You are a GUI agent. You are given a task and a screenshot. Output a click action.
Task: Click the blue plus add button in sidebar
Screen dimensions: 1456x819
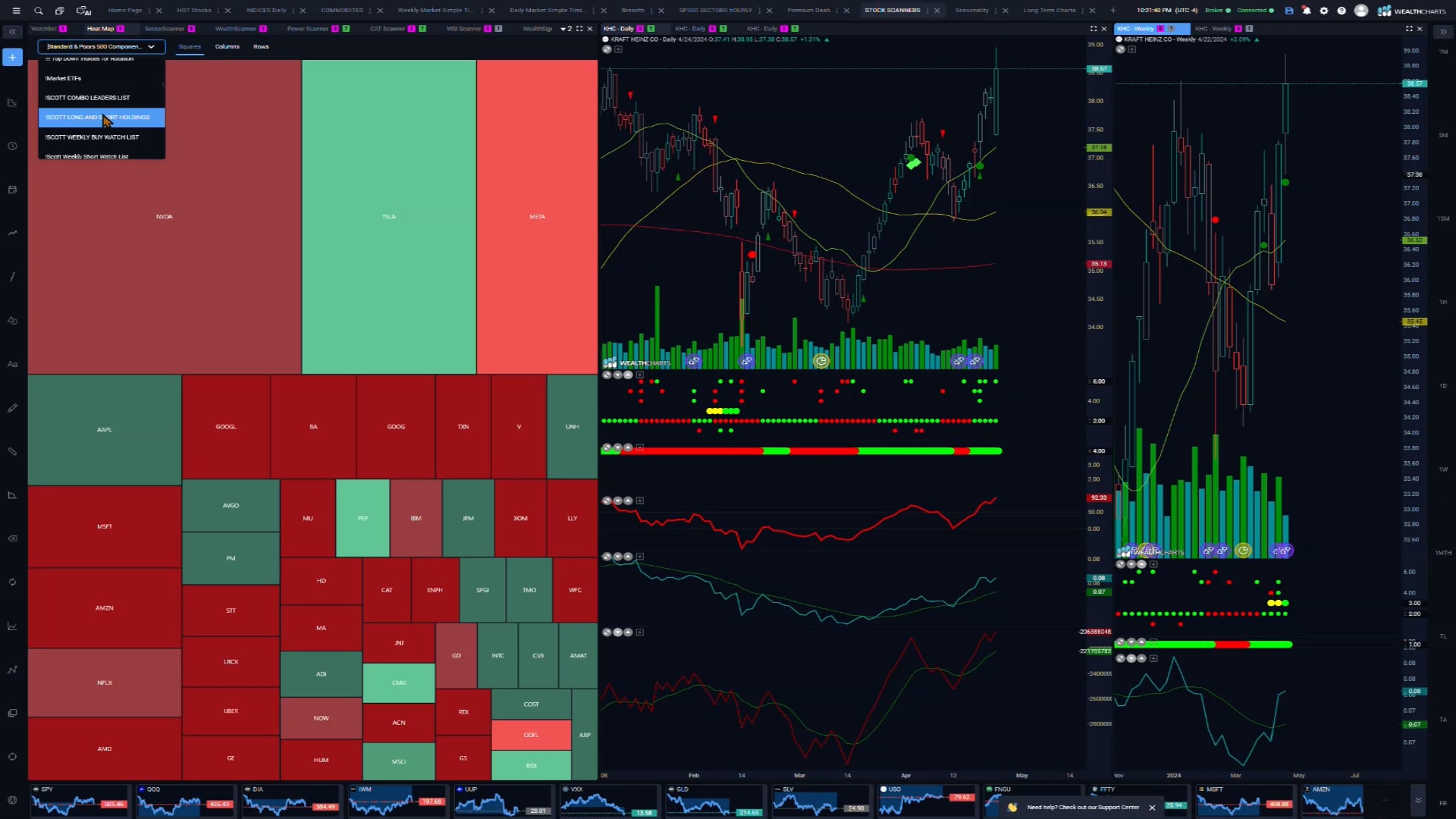click(x=13, y=58)
